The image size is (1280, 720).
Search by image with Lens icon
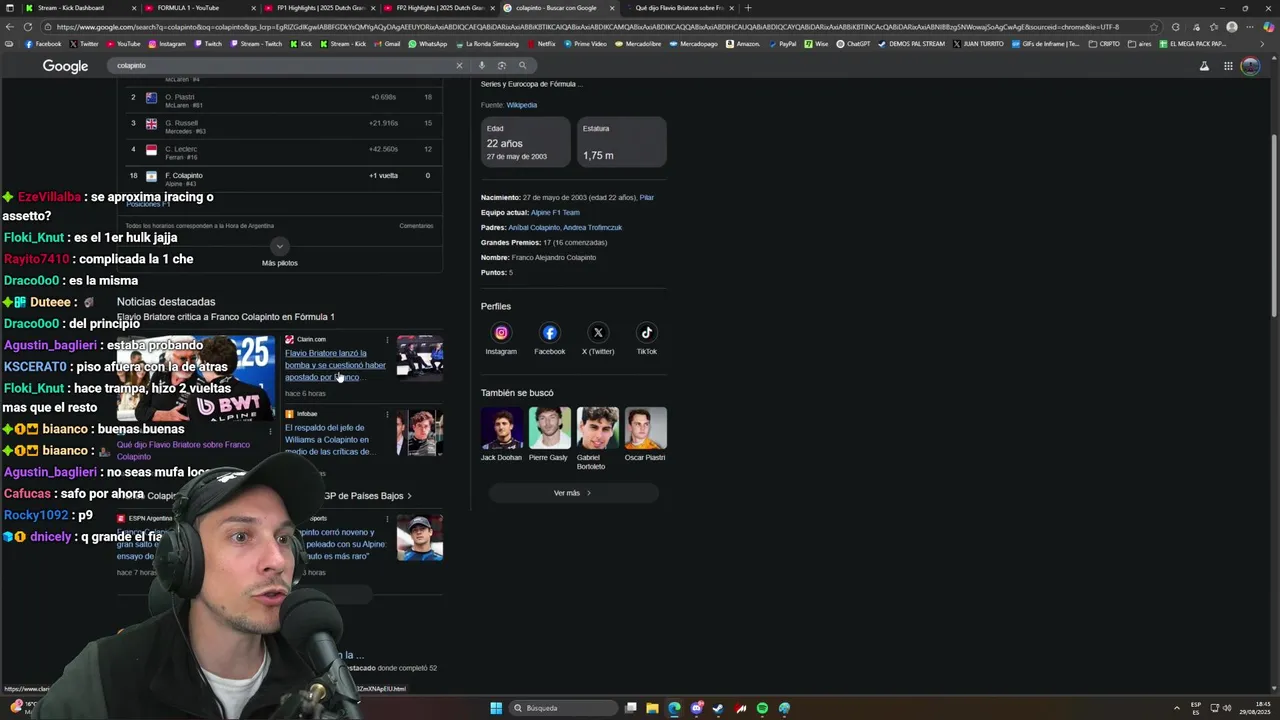[x=502, y=65]
